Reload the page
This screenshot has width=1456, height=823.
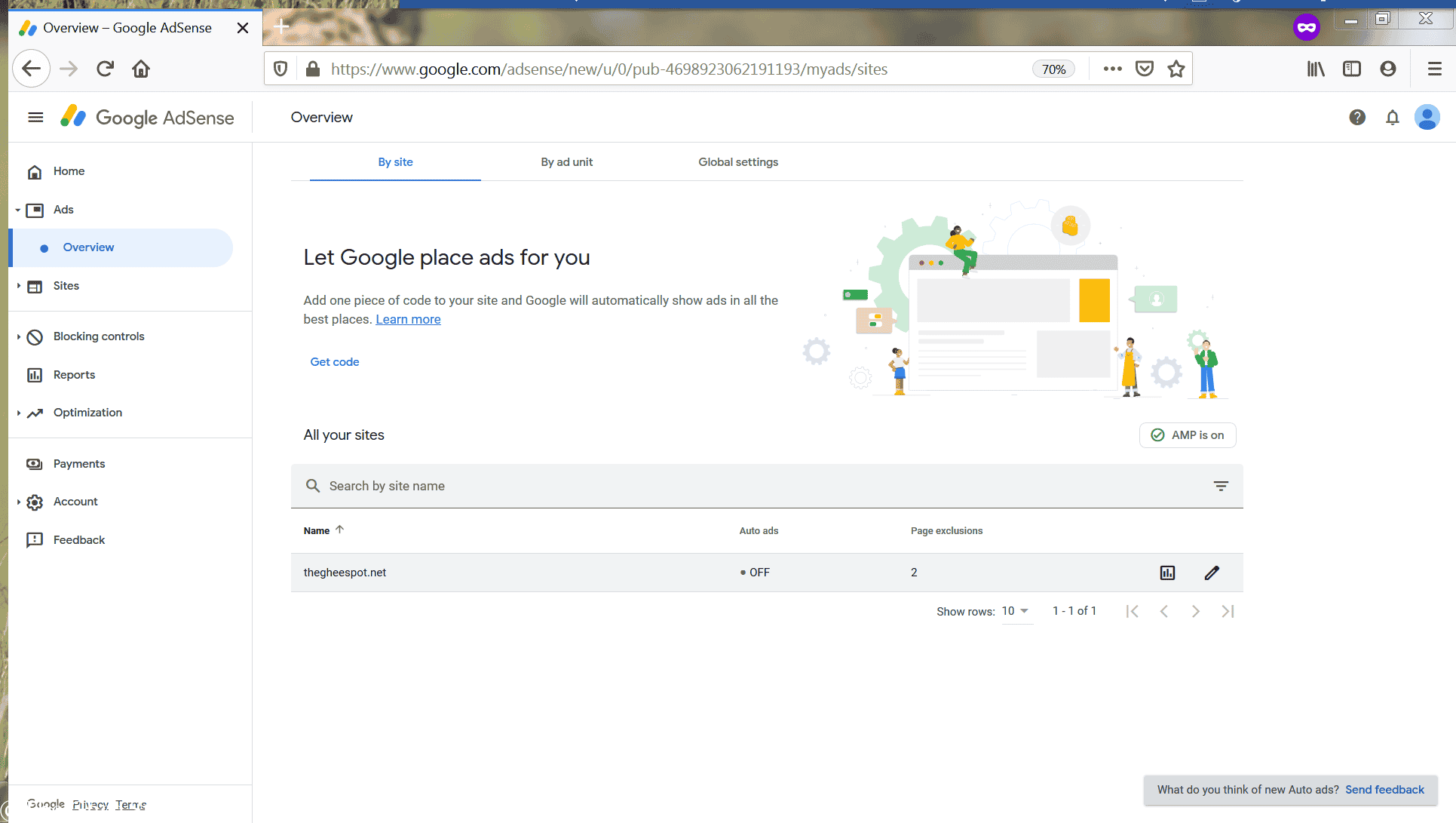[105, 69]
